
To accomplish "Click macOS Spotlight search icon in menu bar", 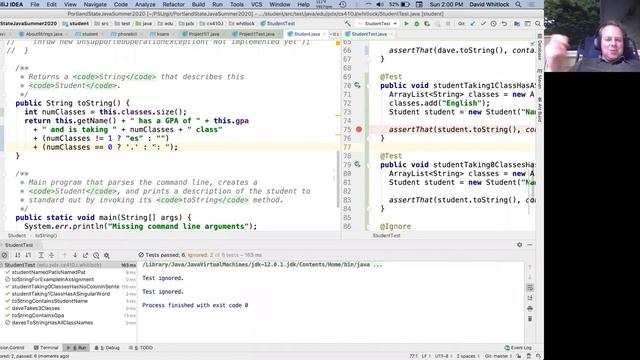I will coord(518,4).
